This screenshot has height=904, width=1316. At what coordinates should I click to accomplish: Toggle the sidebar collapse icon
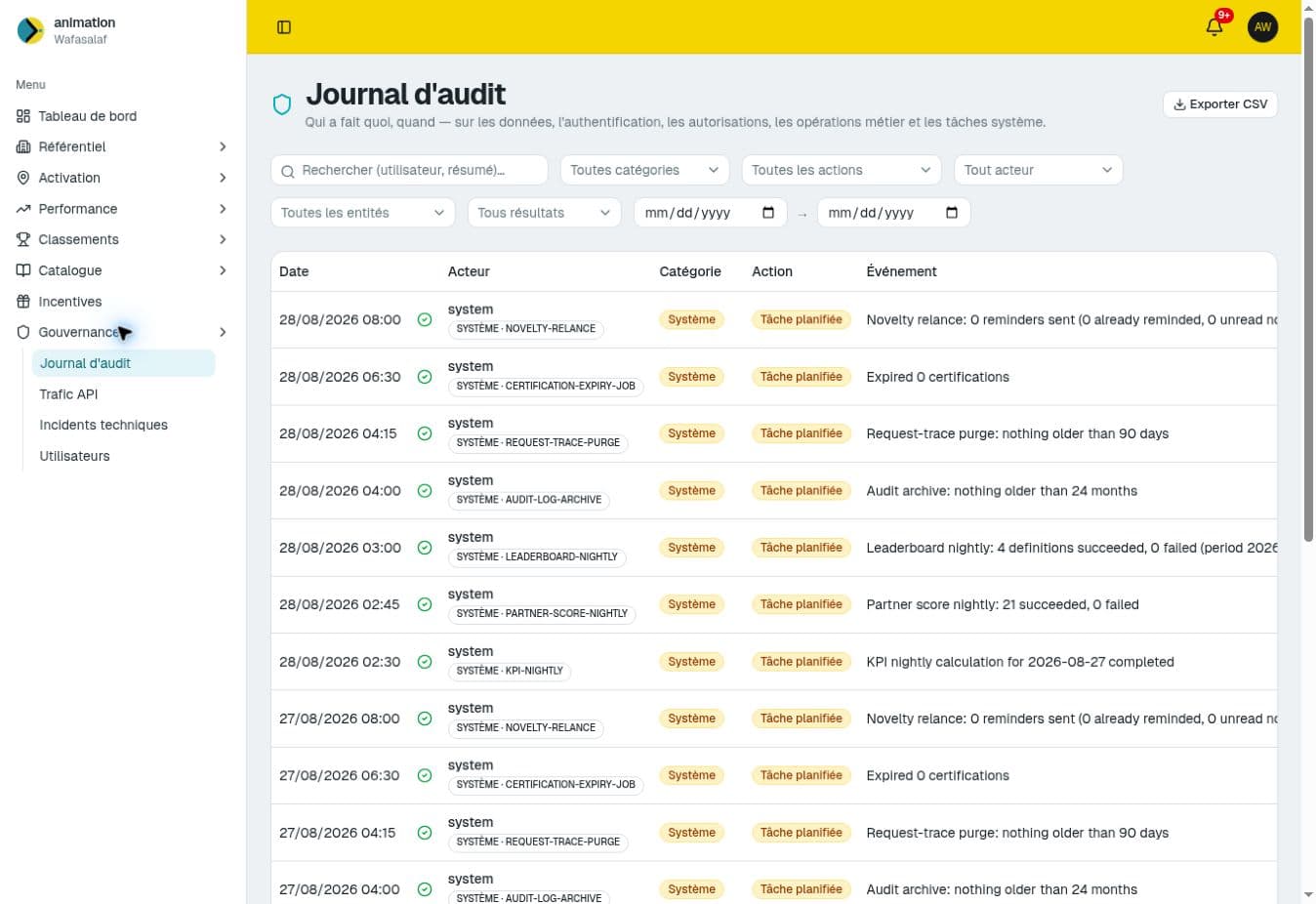click(284, 27)
